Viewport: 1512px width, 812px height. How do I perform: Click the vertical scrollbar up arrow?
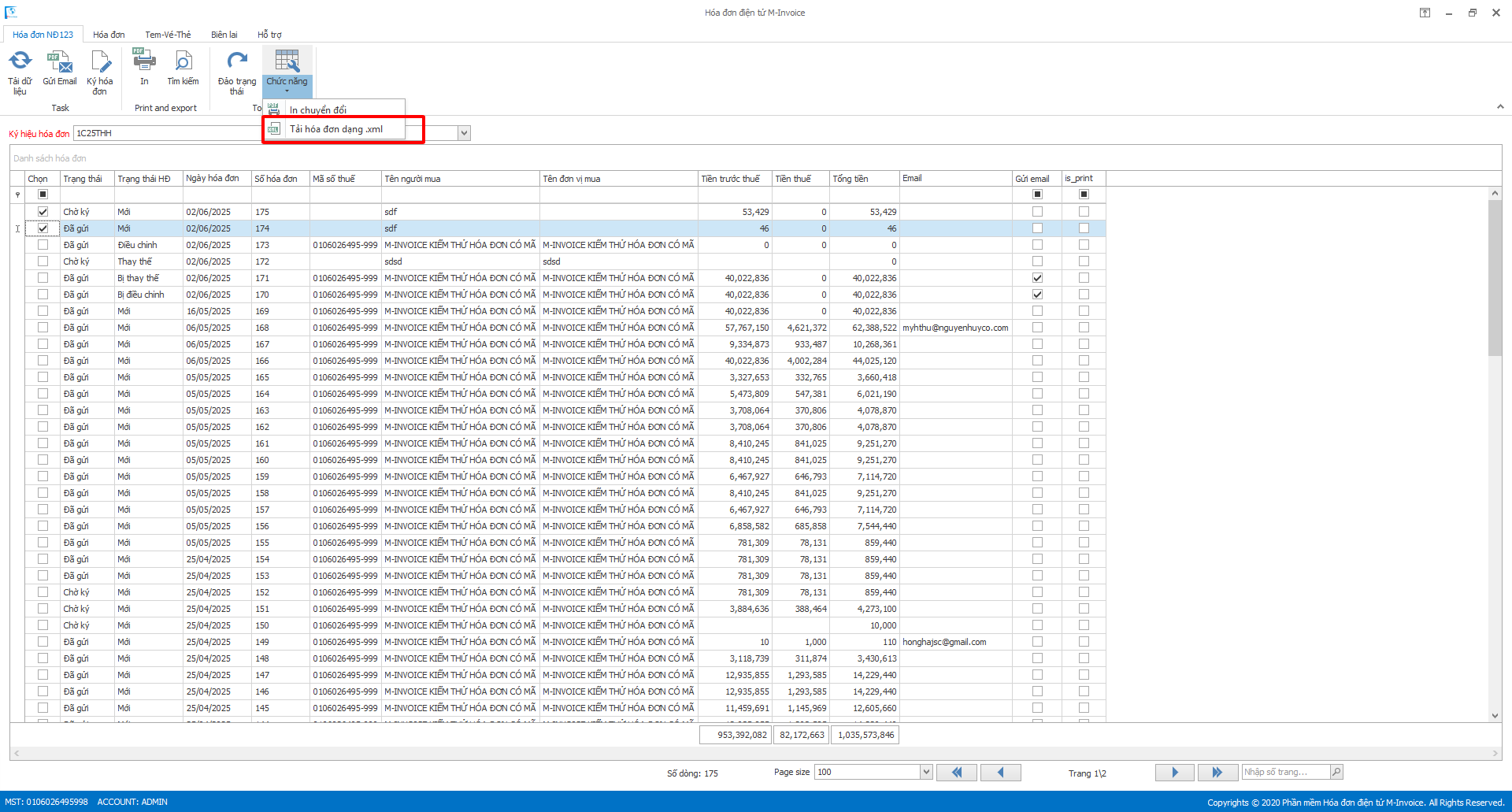1495,193
